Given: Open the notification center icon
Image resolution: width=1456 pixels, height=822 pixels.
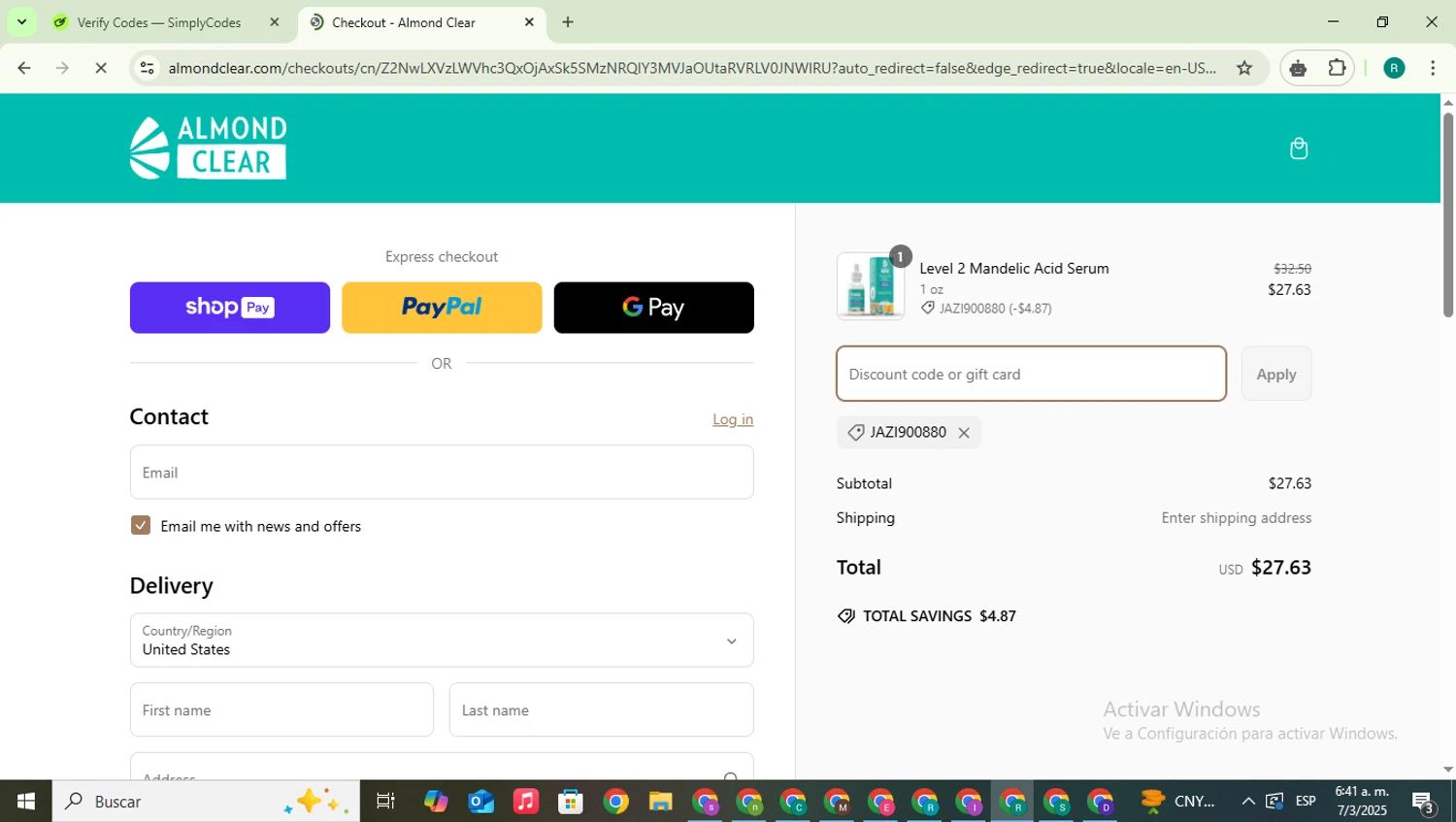Looking at the screenshot, I should click(x=1424, y=802).
